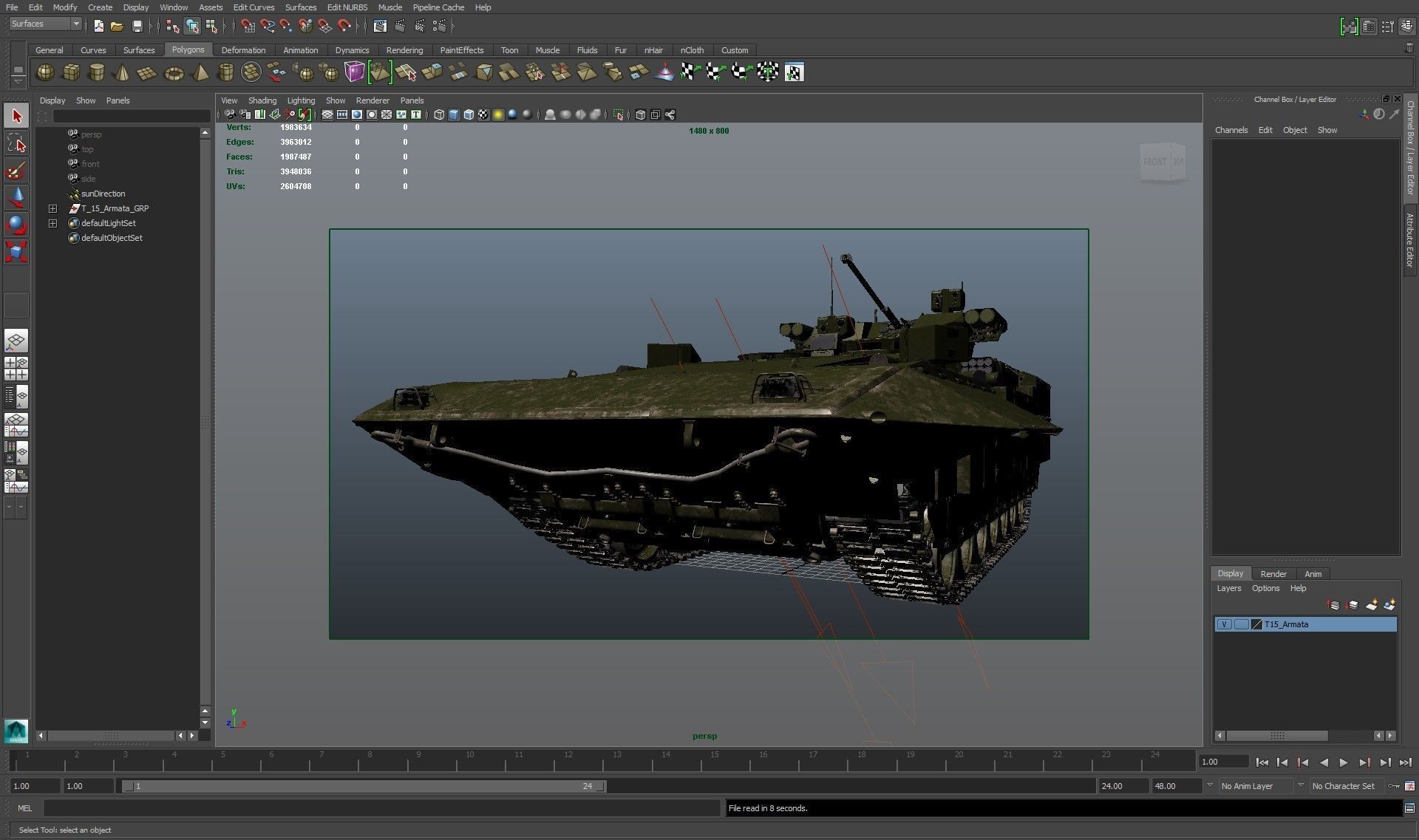Image resolution: width=1419 pixels, height=840 pixels.
Task: Toggle resolution gate in viewport toolbar
Action: coord(357,115)
